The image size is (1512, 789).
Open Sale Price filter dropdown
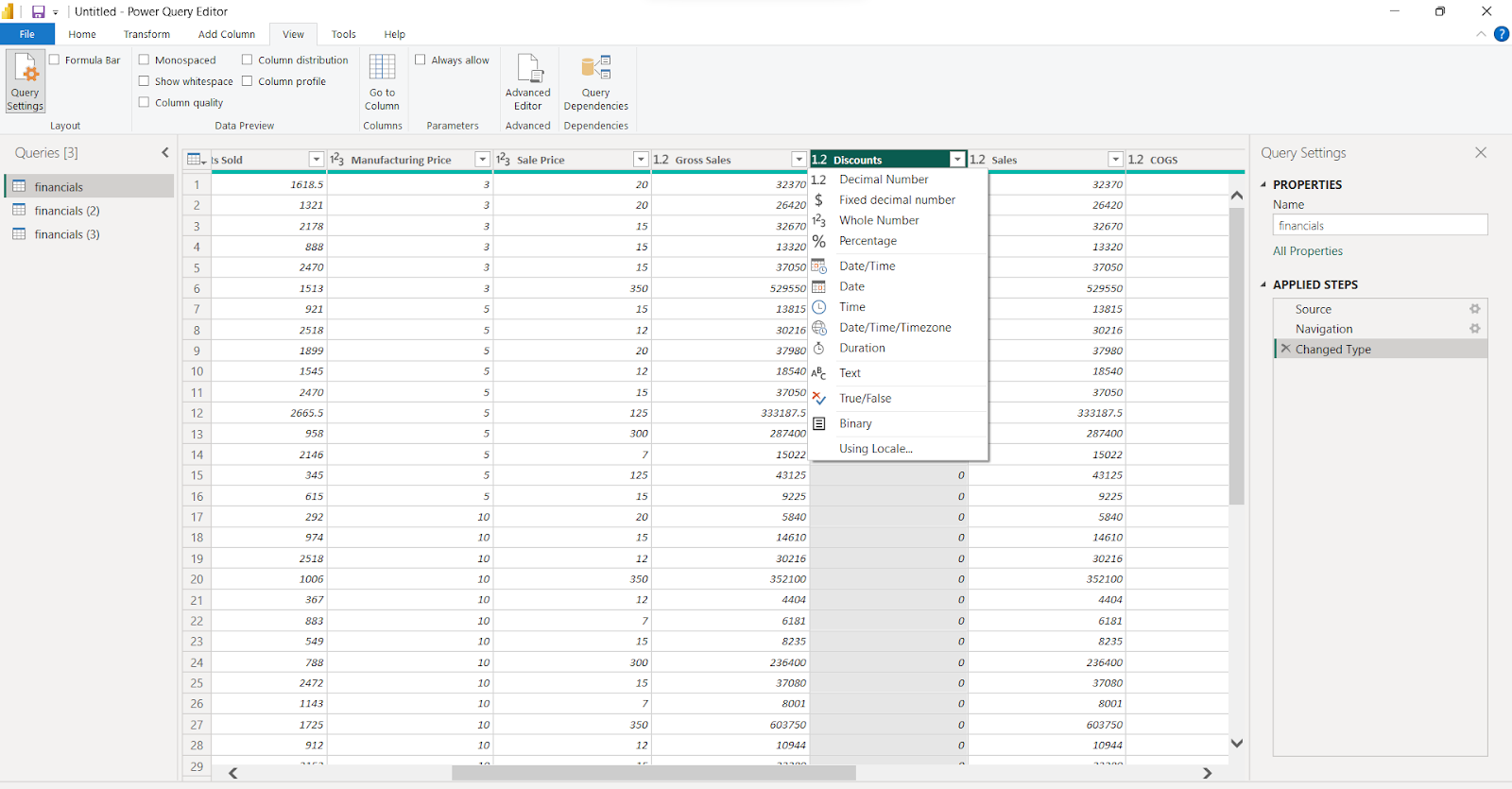[641, 160]
